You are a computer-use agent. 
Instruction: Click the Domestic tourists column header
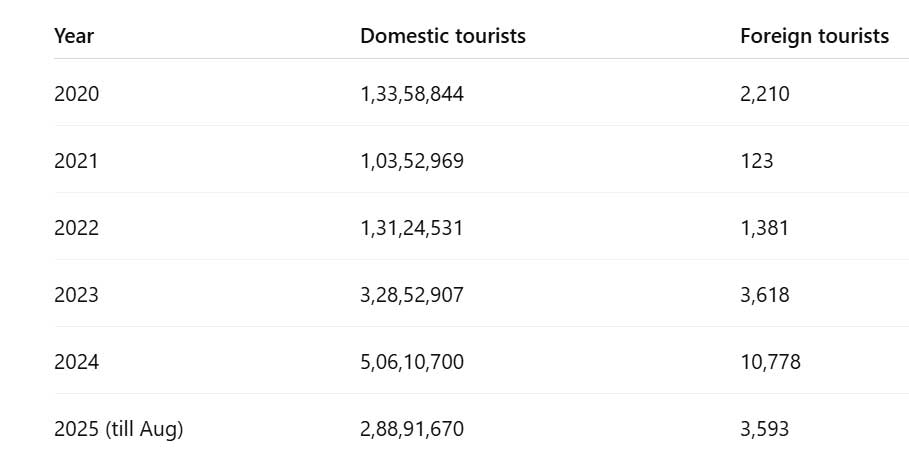pos(442,37)
